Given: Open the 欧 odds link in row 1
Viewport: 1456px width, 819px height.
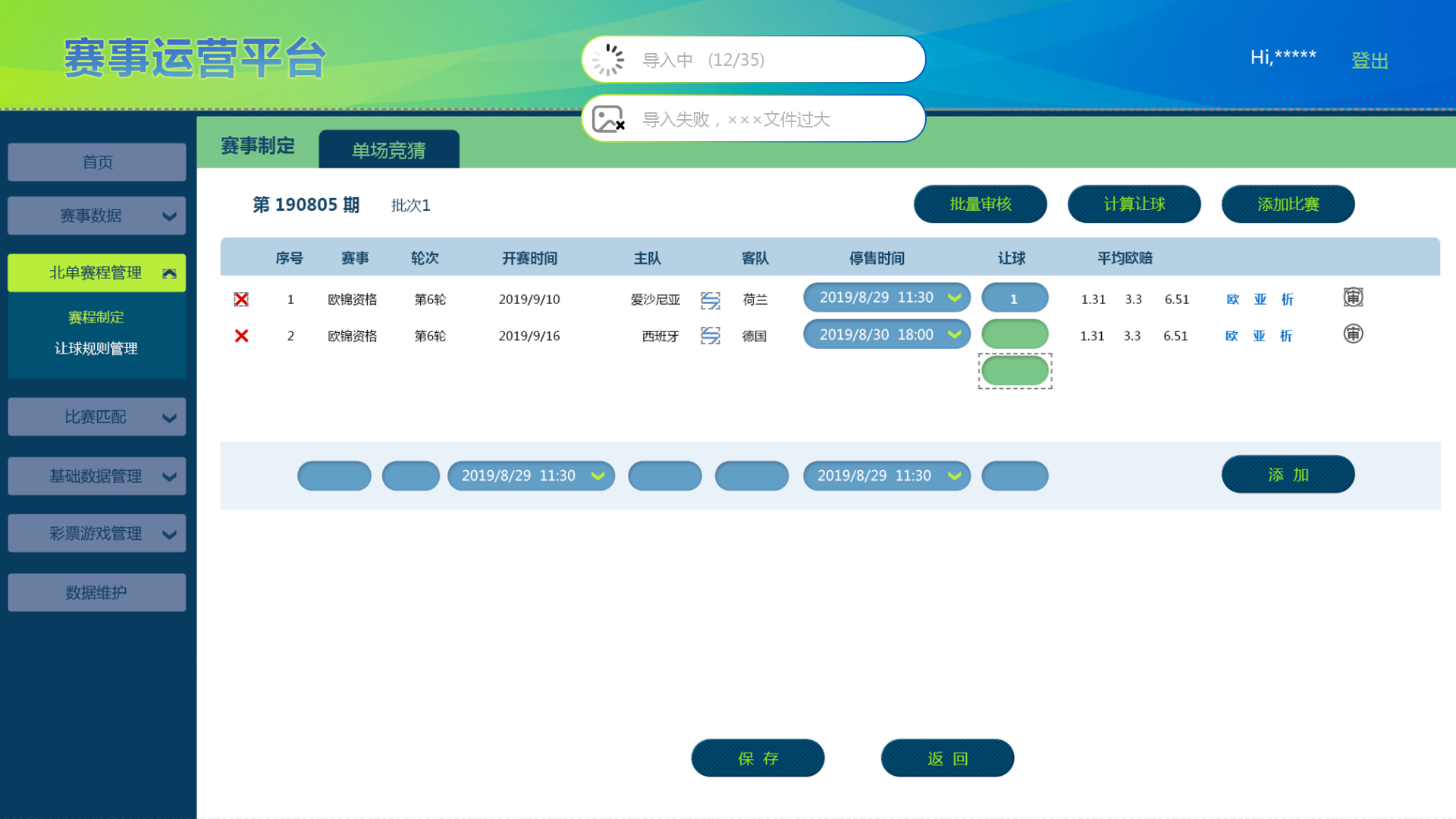Looking at the screenshot, I should 1232,300.
